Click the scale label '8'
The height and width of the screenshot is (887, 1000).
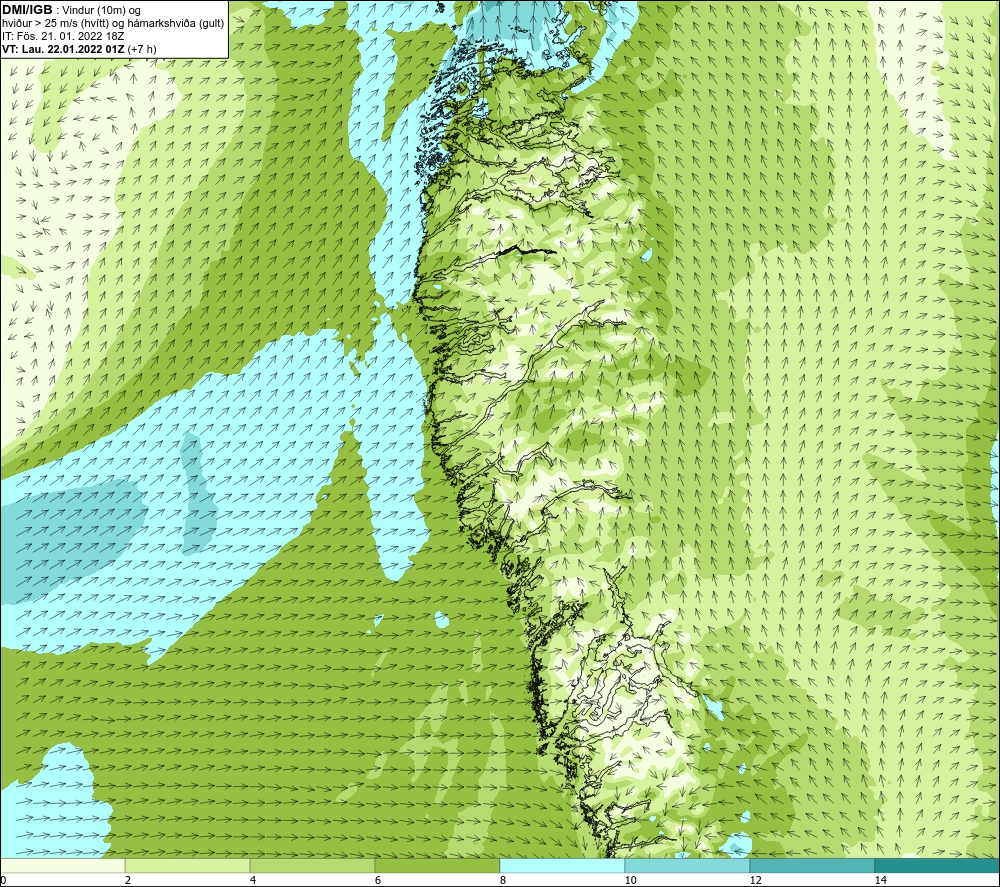coord(503,881)
